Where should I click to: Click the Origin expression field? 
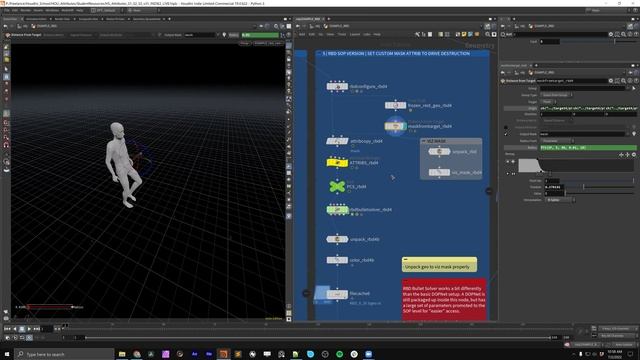[x=588, y=108]
